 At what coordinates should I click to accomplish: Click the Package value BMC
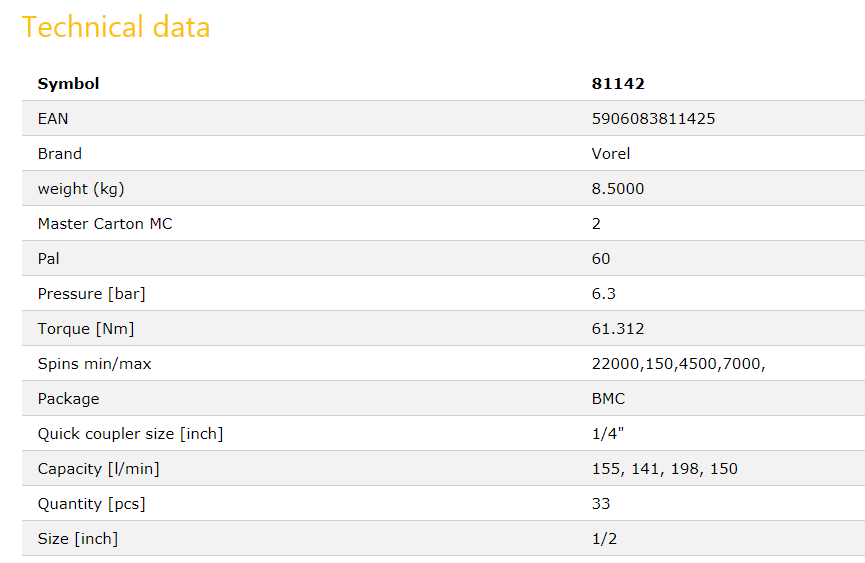point(608,399)
